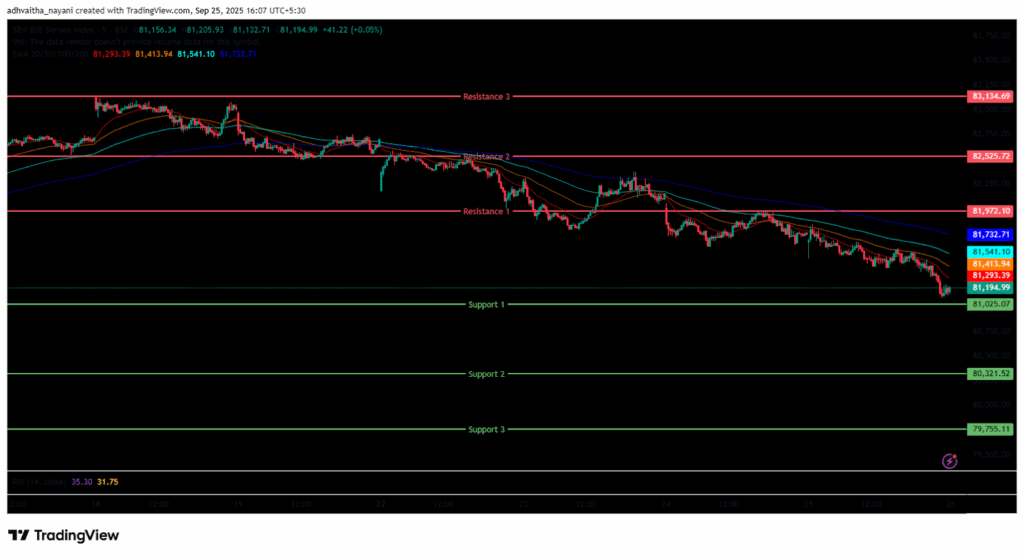Viewport: 1024px width, 556px height.
Task: Click the pink lightning bolt icon
Action: click(x=950, y=461)
